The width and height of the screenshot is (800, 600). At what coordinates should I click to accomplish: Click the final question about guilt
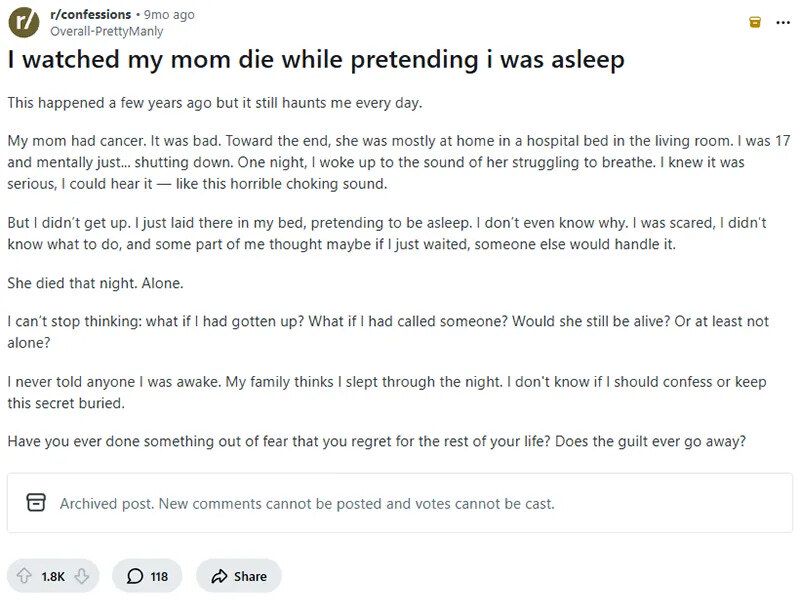376,441
